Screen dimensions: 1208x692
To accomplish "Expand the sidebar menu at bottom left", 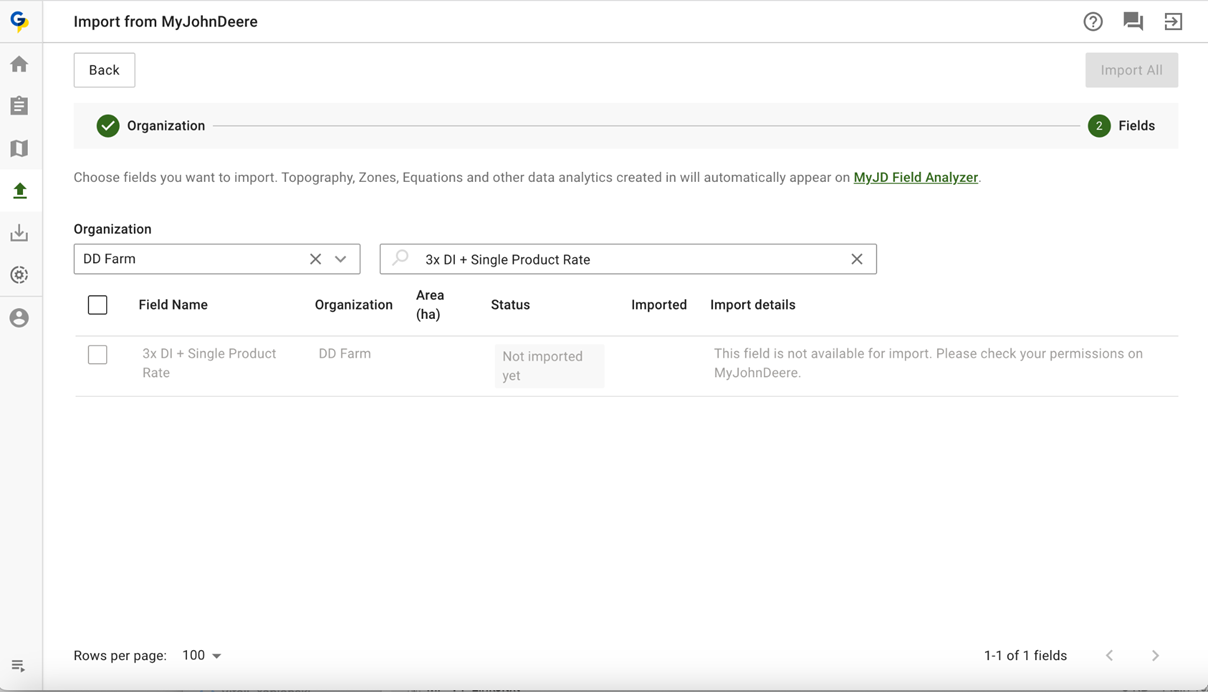I will (18, 666).
